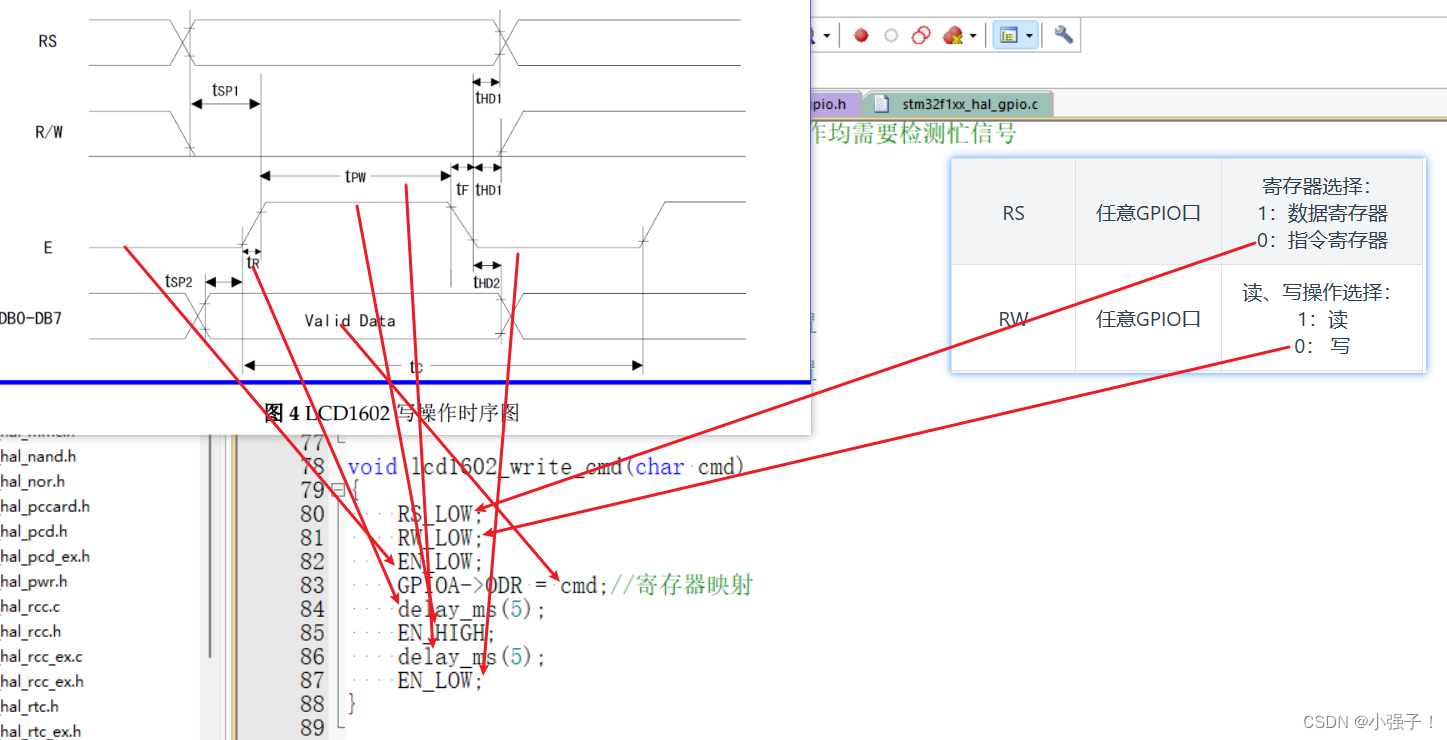Toggle the insert/remove breakpoint red dot
This screenshot has width=1447, height=740.
click(861, 36)
